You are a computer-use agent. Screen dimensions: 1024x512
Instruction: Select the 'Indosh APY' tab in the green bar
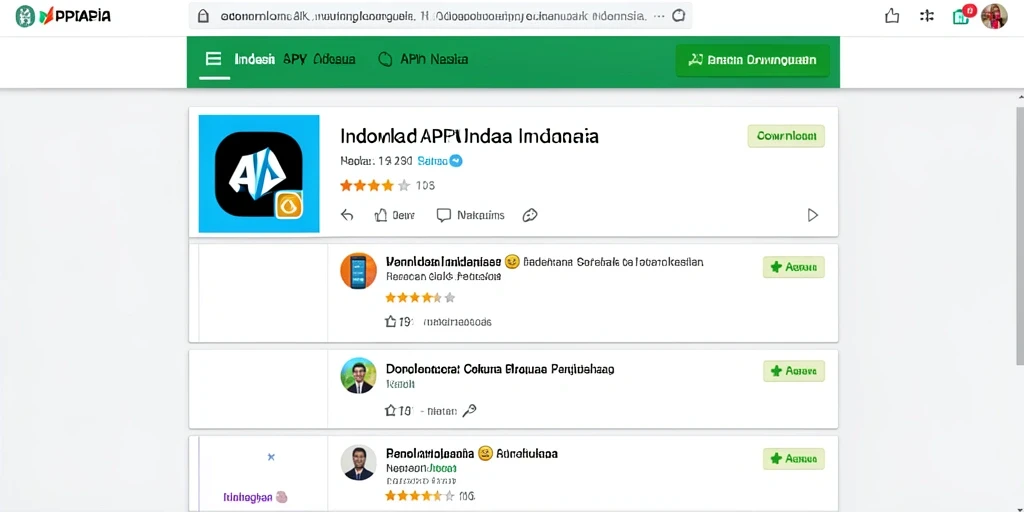coord(295,59)
